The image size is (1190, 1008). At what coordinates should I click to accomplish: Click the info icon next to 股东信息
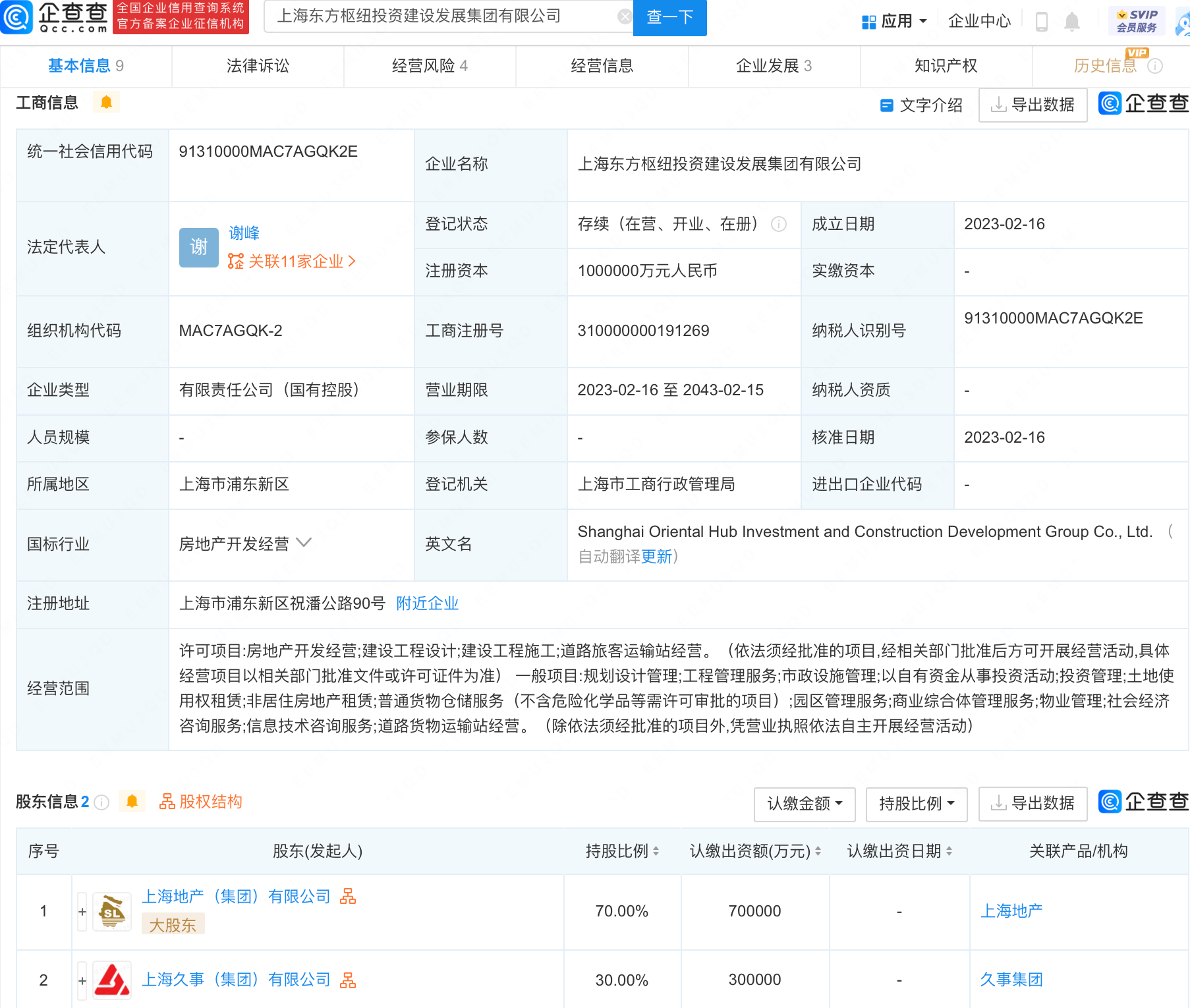pos(101,802)
